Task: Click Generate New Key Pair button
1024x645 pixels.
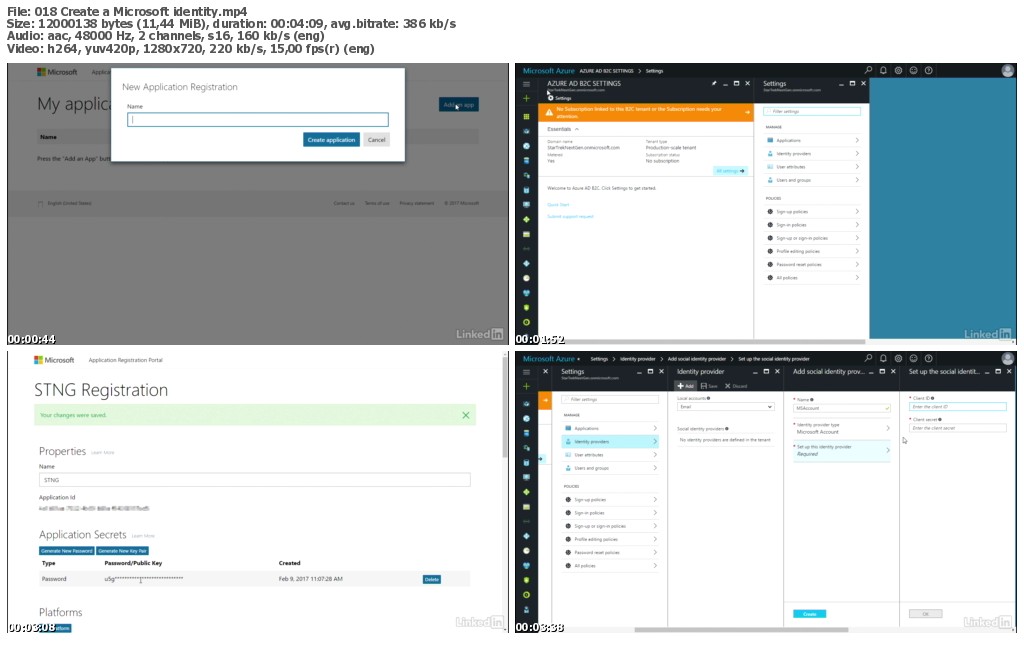Action: tap(123, 551)
